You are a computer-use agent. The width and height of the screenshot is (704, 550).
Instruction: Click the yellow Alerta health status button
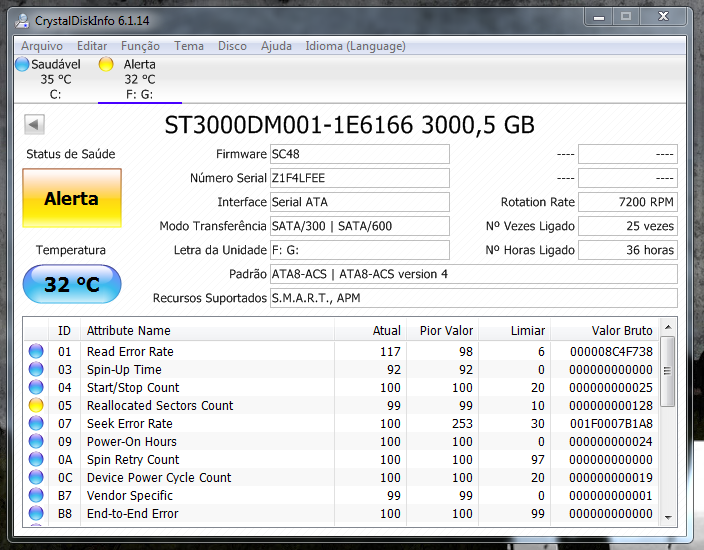(72, 198)
